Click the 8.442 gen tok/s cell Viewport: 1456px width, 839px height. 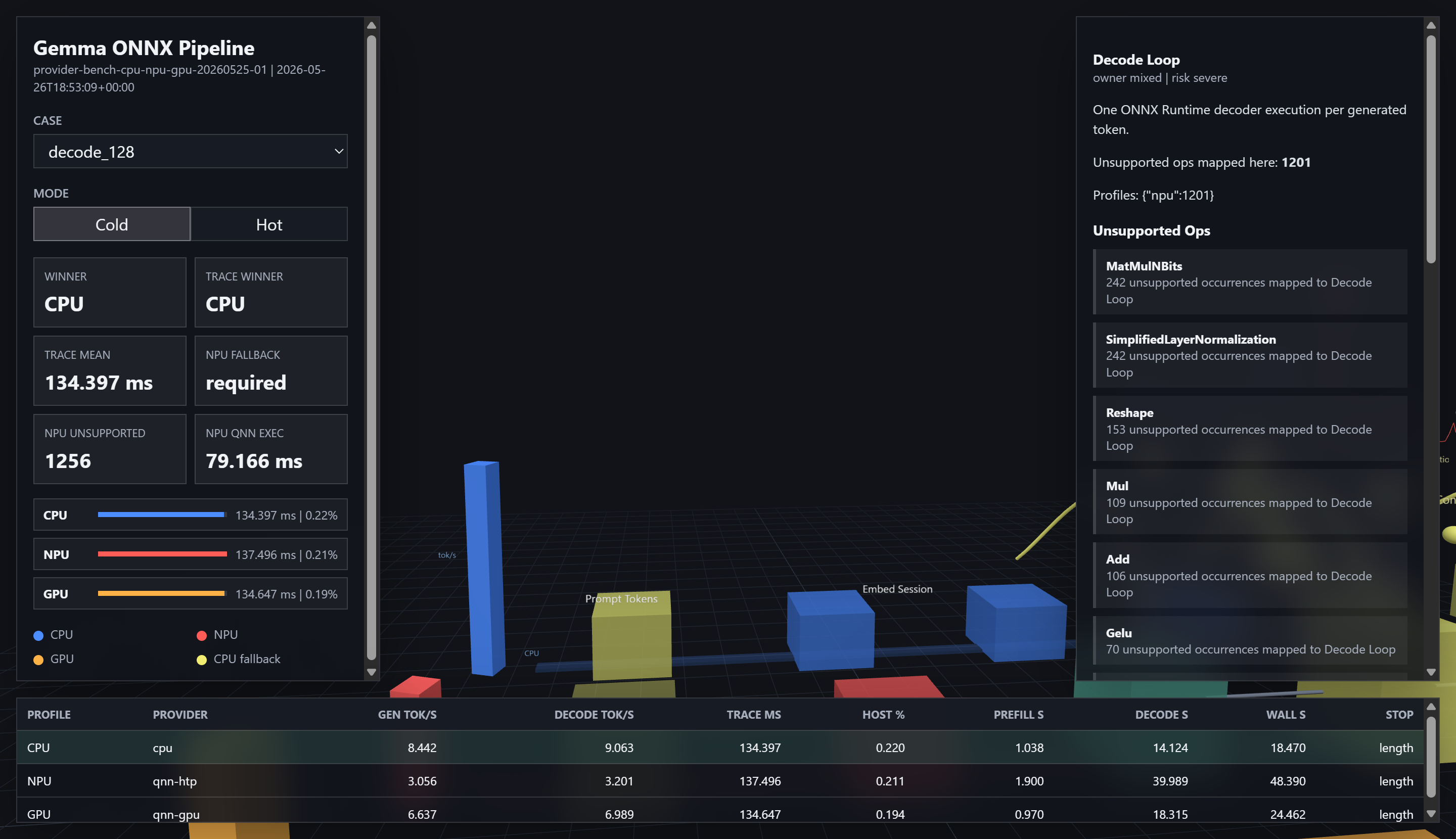[422, 748]
